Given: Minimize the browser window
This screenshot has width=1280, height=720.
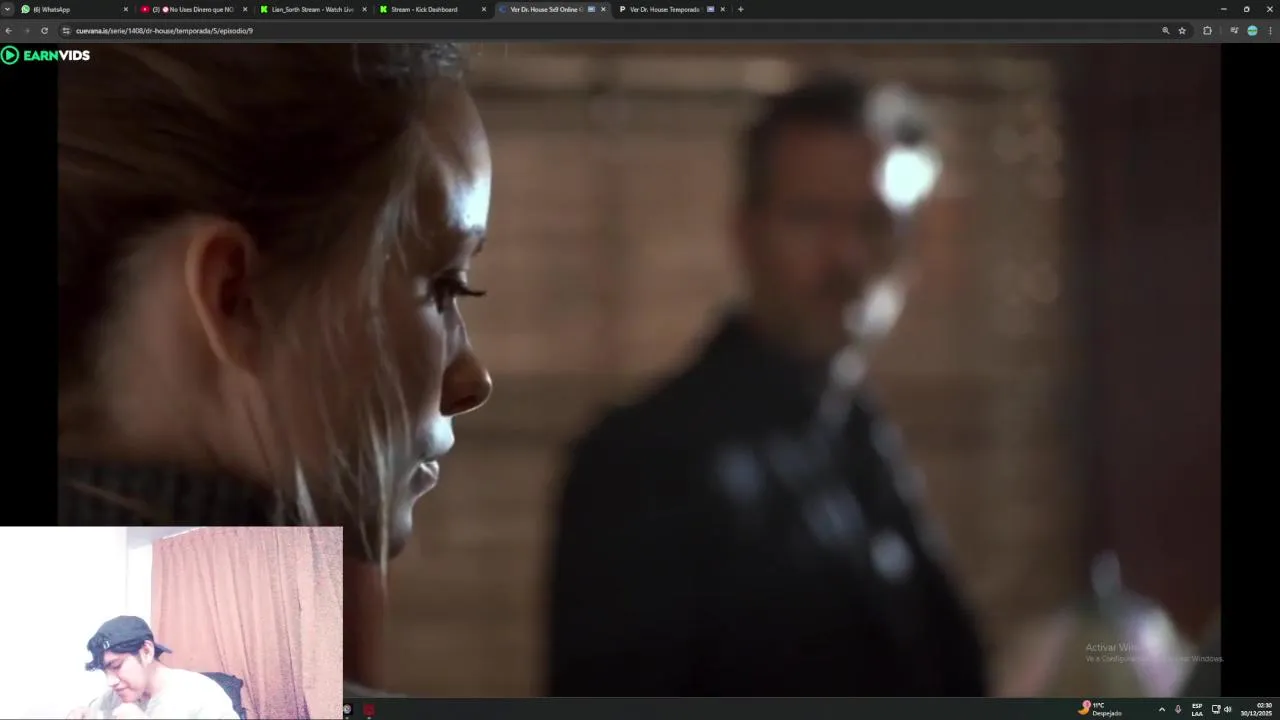Looking at the screenshot, I should click(x=1223, y=9).
